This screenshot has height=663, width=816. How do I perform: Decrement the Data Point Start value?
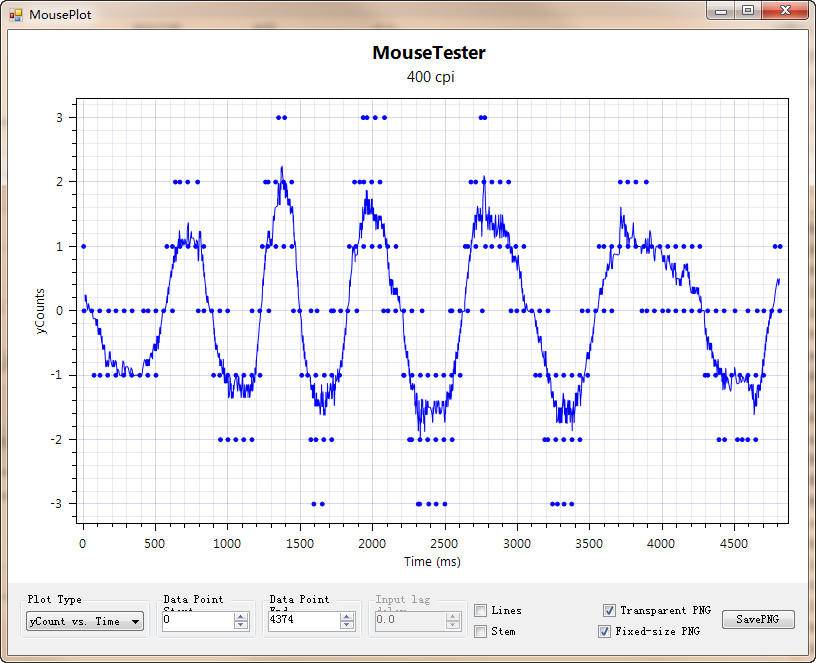[x=241, y=626]
